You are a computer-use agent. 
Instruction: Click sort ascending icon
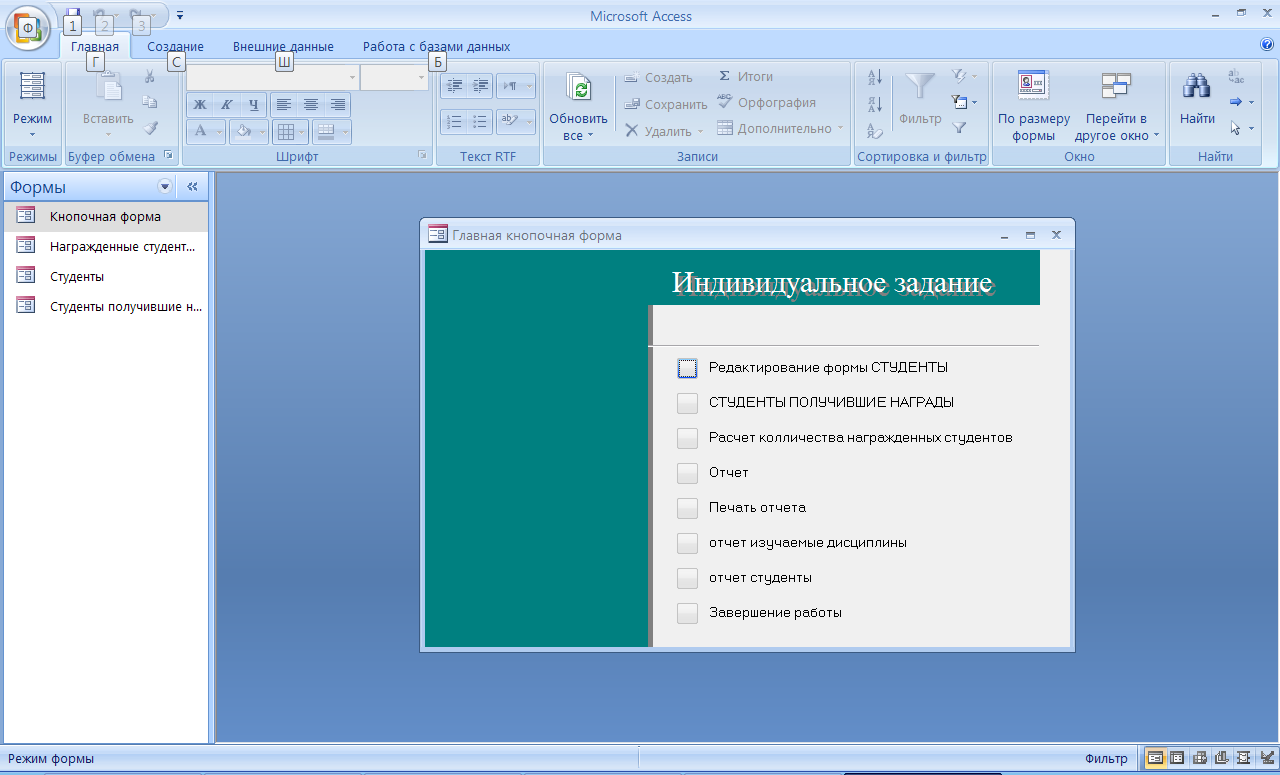point(875,77)
